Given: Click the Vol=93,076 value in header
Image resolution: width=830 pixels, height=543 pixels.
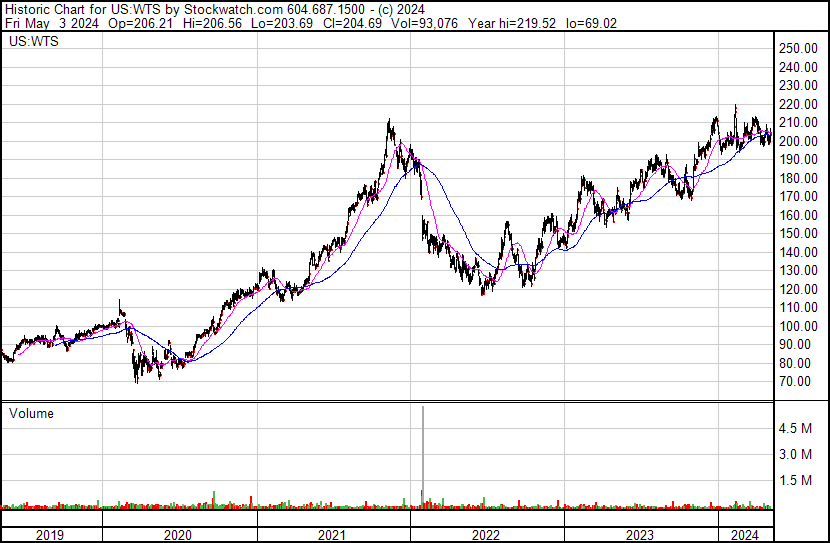Looking at the screenshot, I should pyautogui.click(x=424, y=23).
